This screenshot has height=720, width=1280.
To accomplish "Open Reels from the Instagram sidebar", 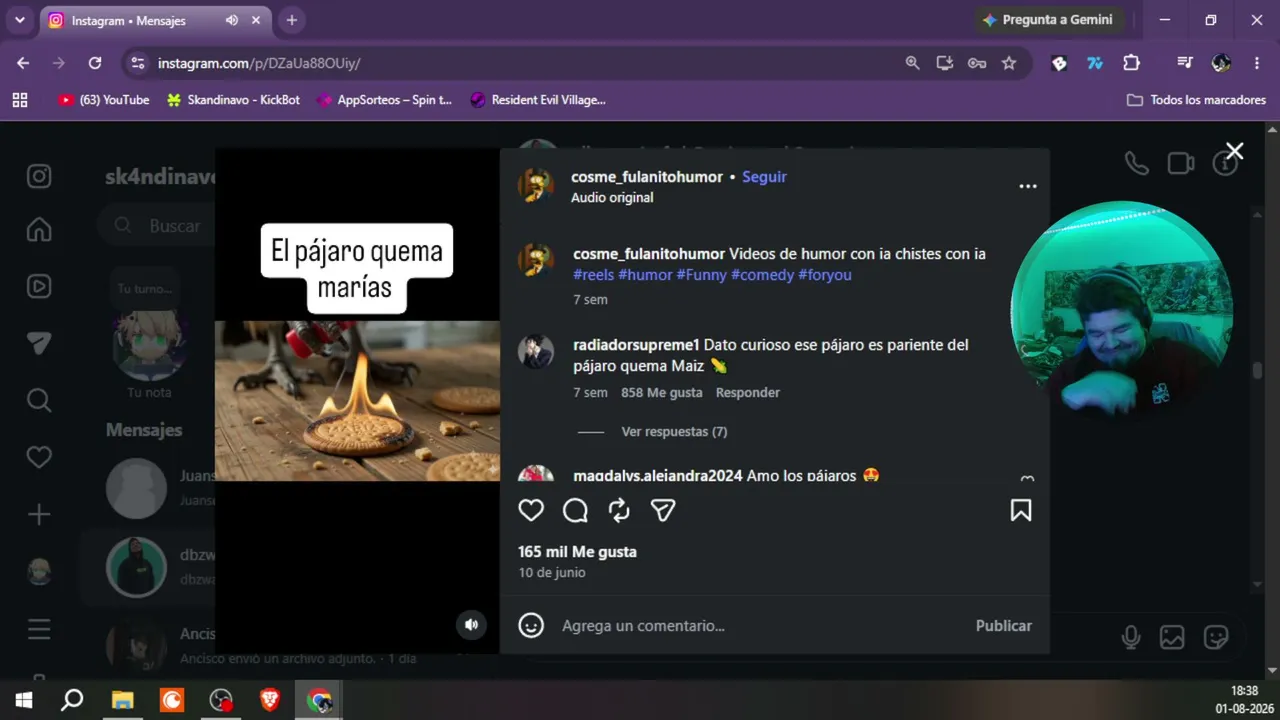I will click(x=39, y=286).
